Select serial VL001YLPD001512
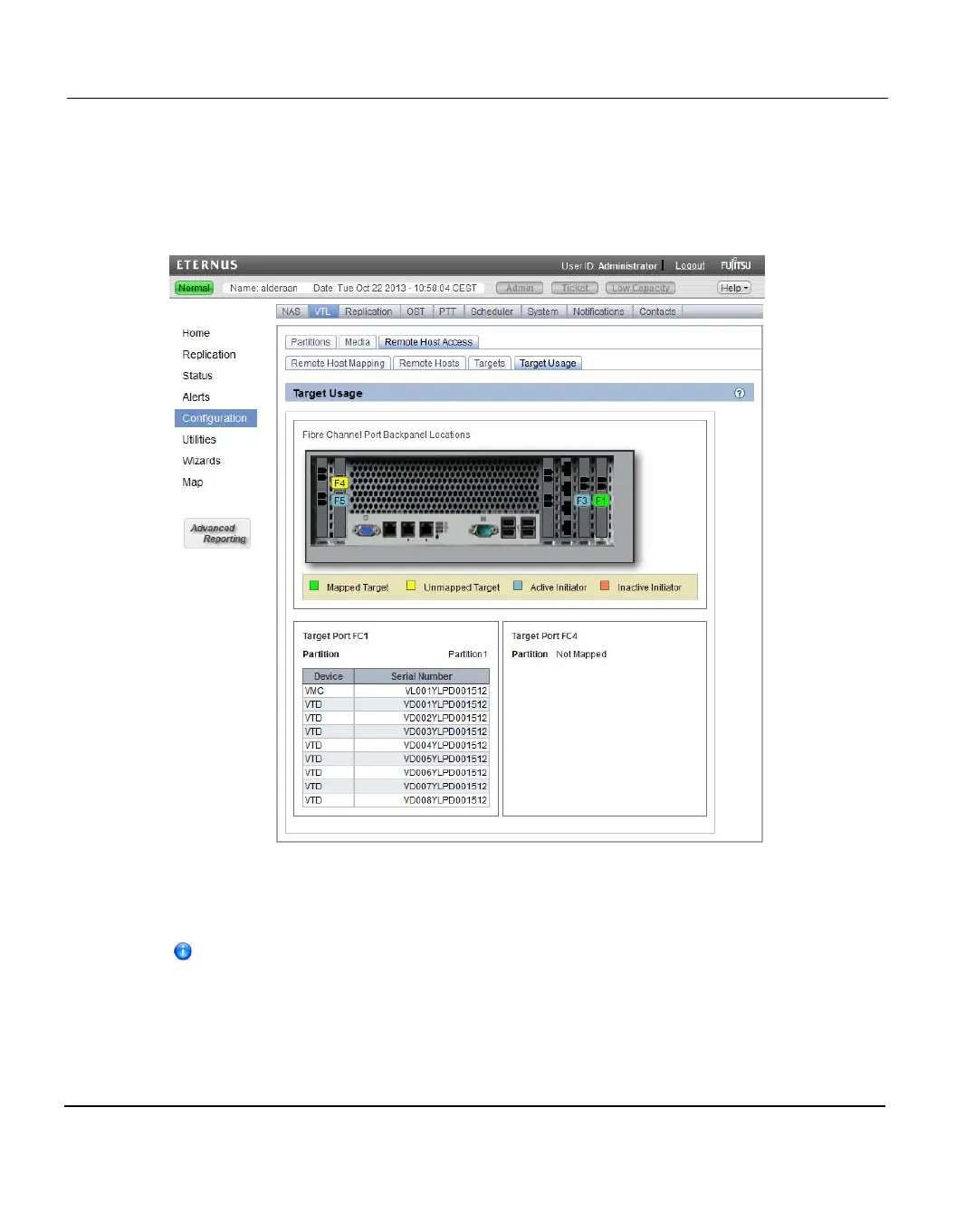 pyautogui.click(x=445, y=691)
